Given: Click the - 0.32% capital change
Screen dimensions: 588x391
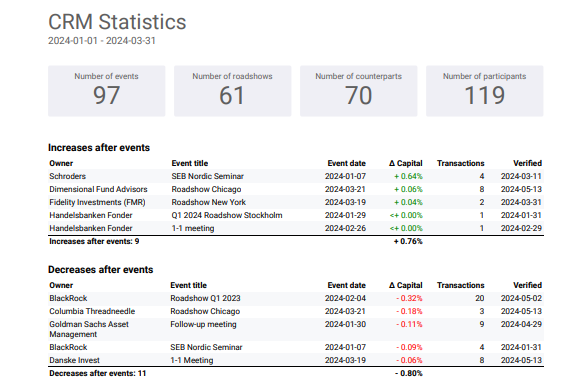Looking at the screenshot, I should coord(410,298).
